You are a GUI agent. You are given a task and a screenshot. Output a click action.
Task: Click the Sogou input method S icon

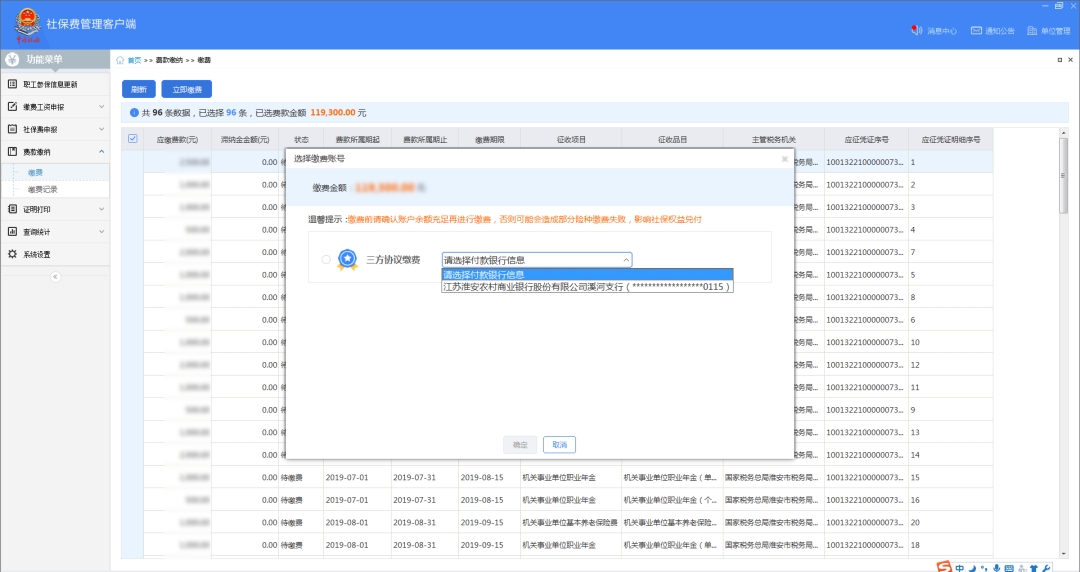[943, 567]
